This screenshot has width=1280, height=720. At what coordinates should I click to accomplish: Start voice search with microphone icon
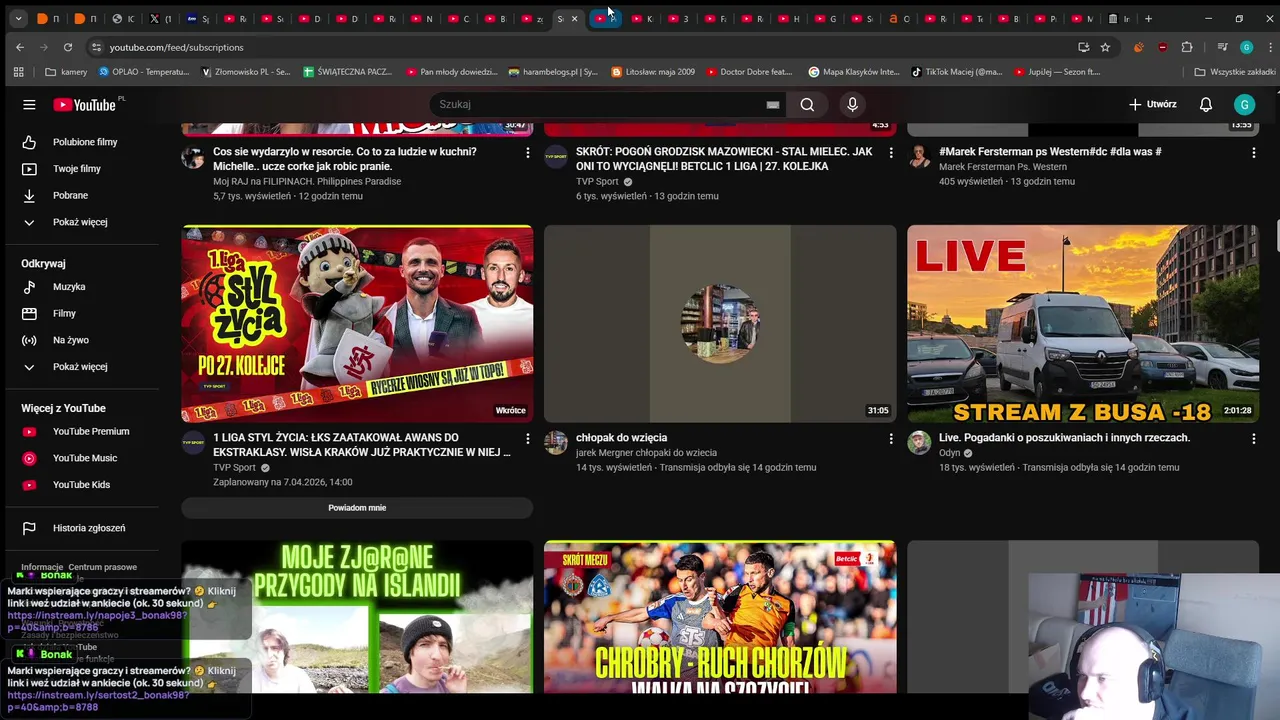point(852,104)
